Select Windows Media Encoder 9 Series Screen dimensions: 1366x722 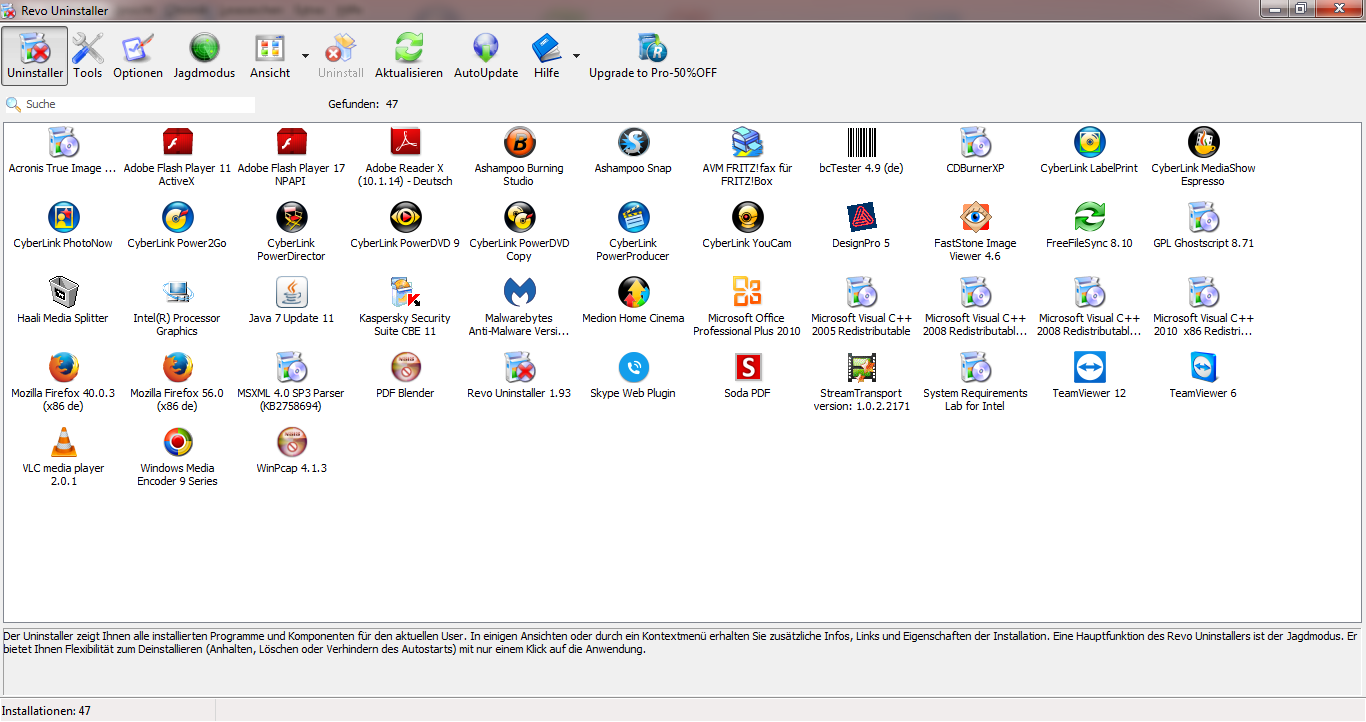coord(177,457)
